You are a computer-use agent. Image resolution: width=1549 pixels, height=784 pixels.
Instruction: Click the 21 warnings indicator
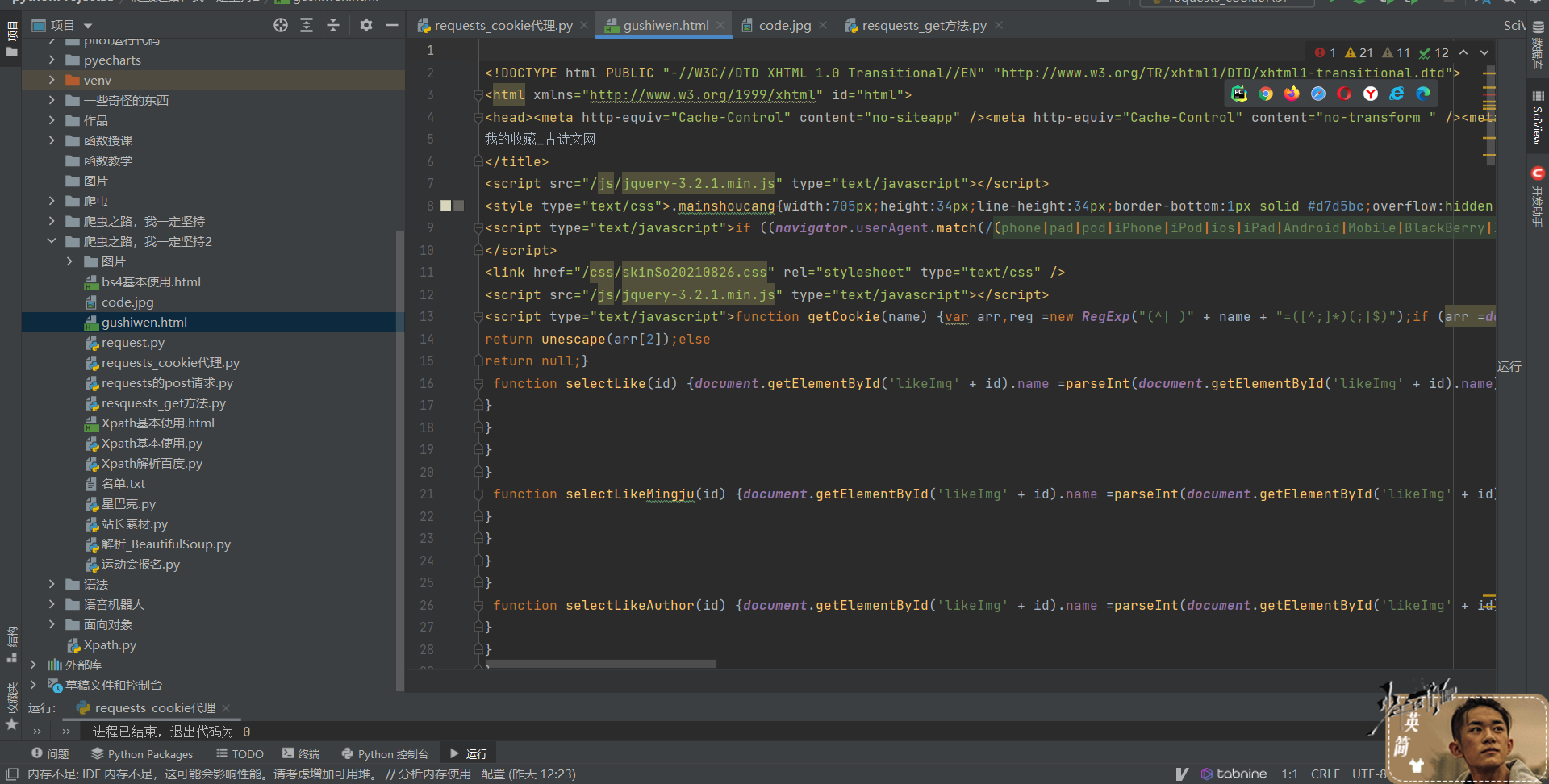[x=1359, y=52]
